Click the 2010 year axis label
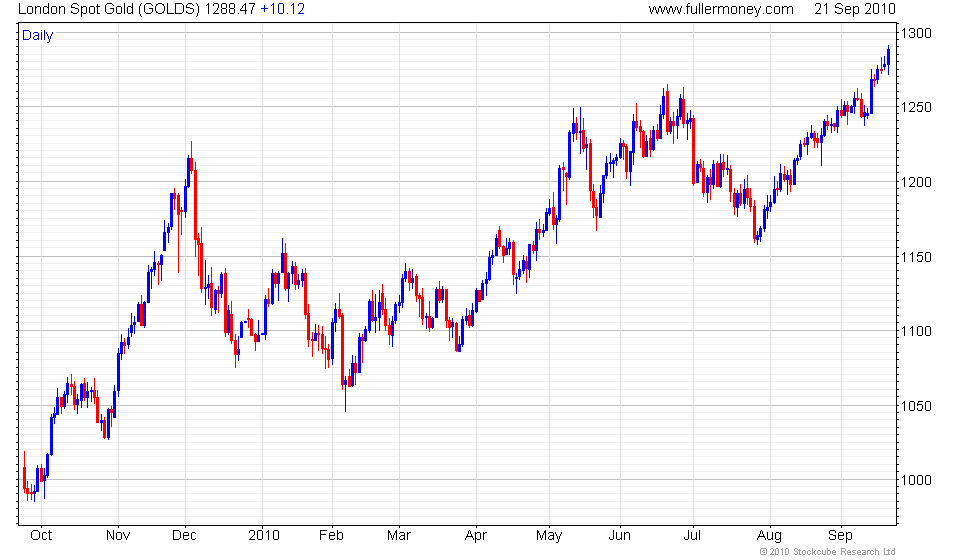Screen dimensions: 980x560 pos(264,535)
